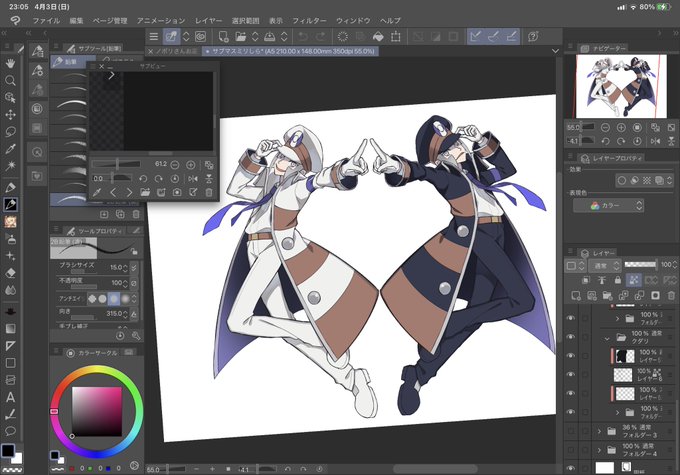Image resolution: width=680 pixels, height=475 pixels.
Task: Open the 通常 blending mode dropdown
Action: pos(605,265)
